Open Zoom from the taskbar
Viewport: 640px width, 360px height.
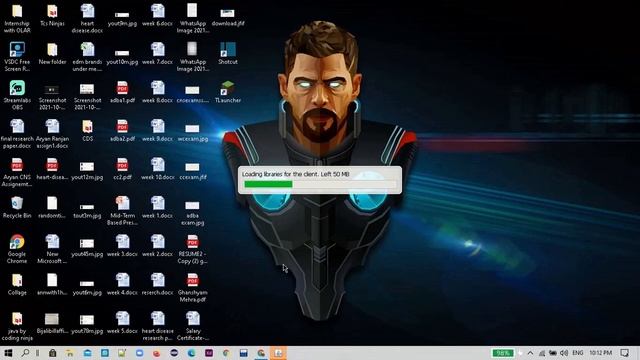[140, 353]
